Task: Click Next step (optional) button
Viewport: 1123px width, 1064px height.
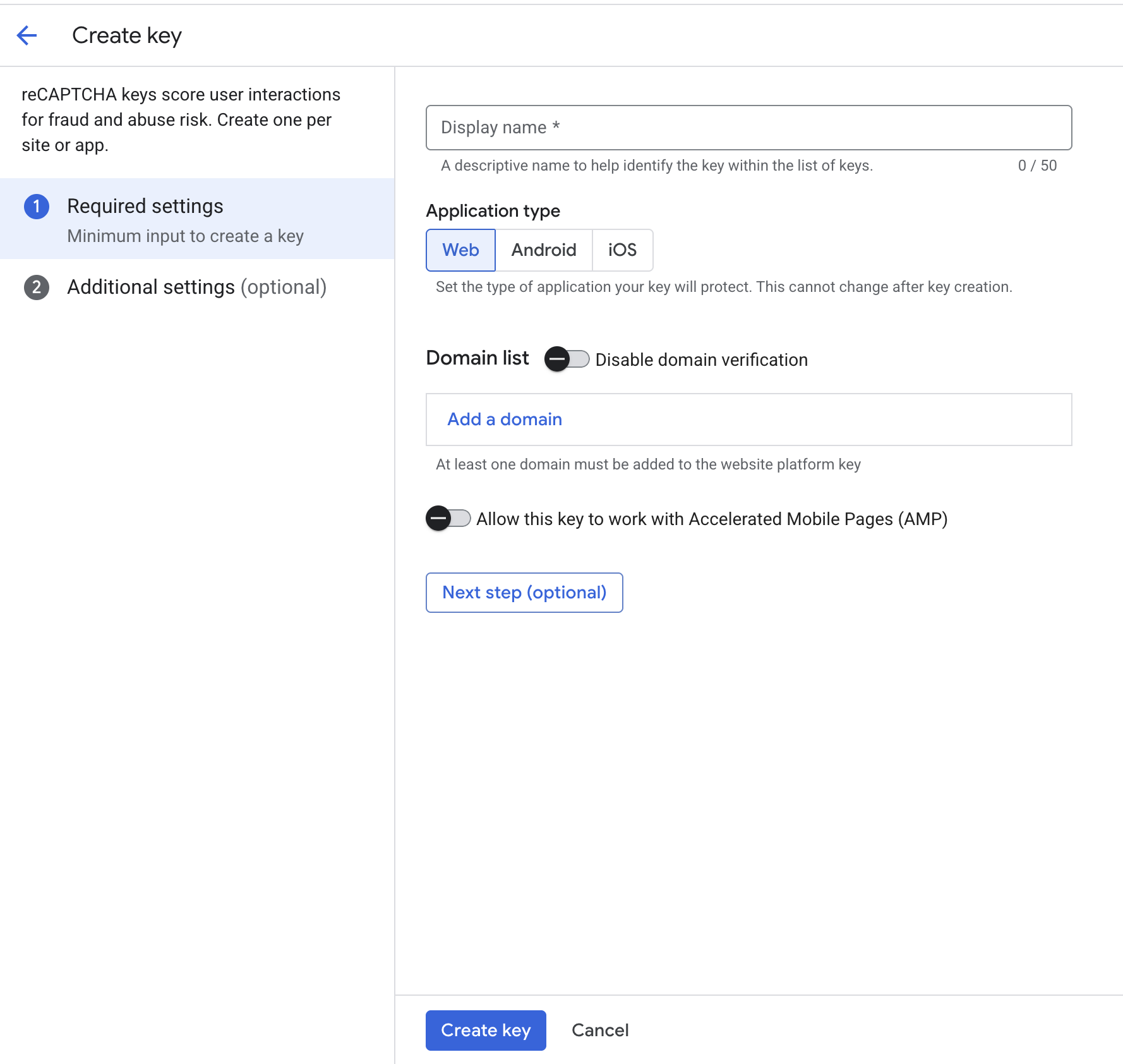Action: tap(524, 593)
